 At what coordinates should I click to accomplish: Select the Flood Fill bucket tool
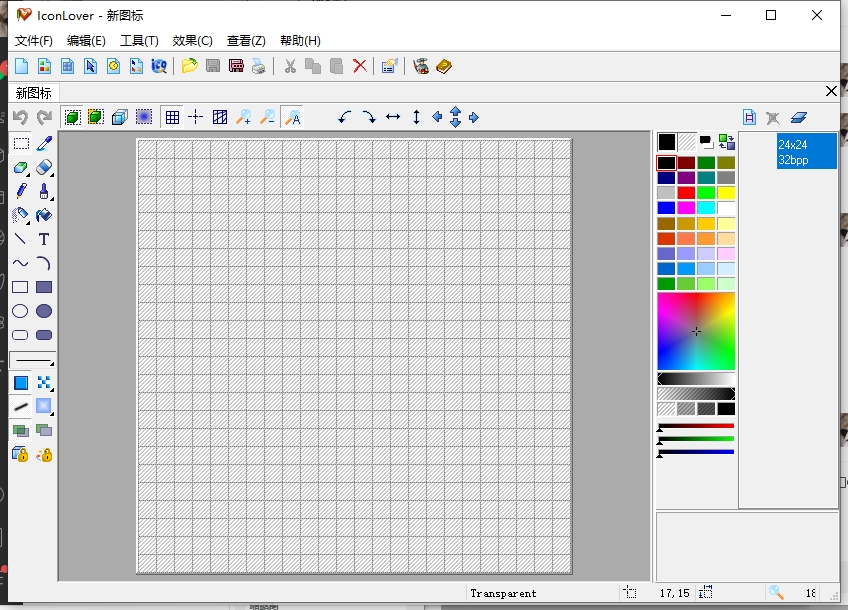click(44, 215)
